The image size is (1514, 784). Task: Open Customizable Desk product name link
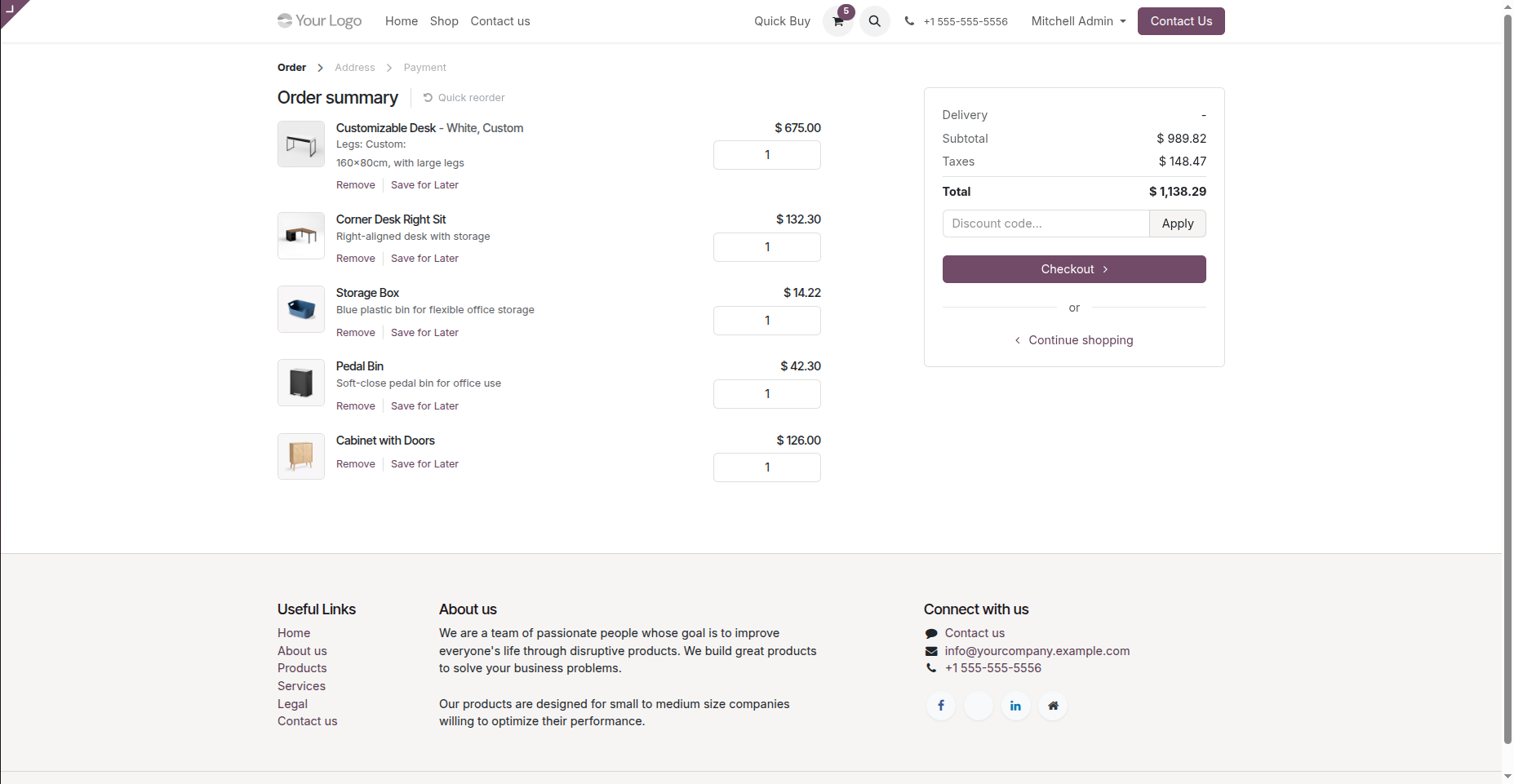point(429,128)
